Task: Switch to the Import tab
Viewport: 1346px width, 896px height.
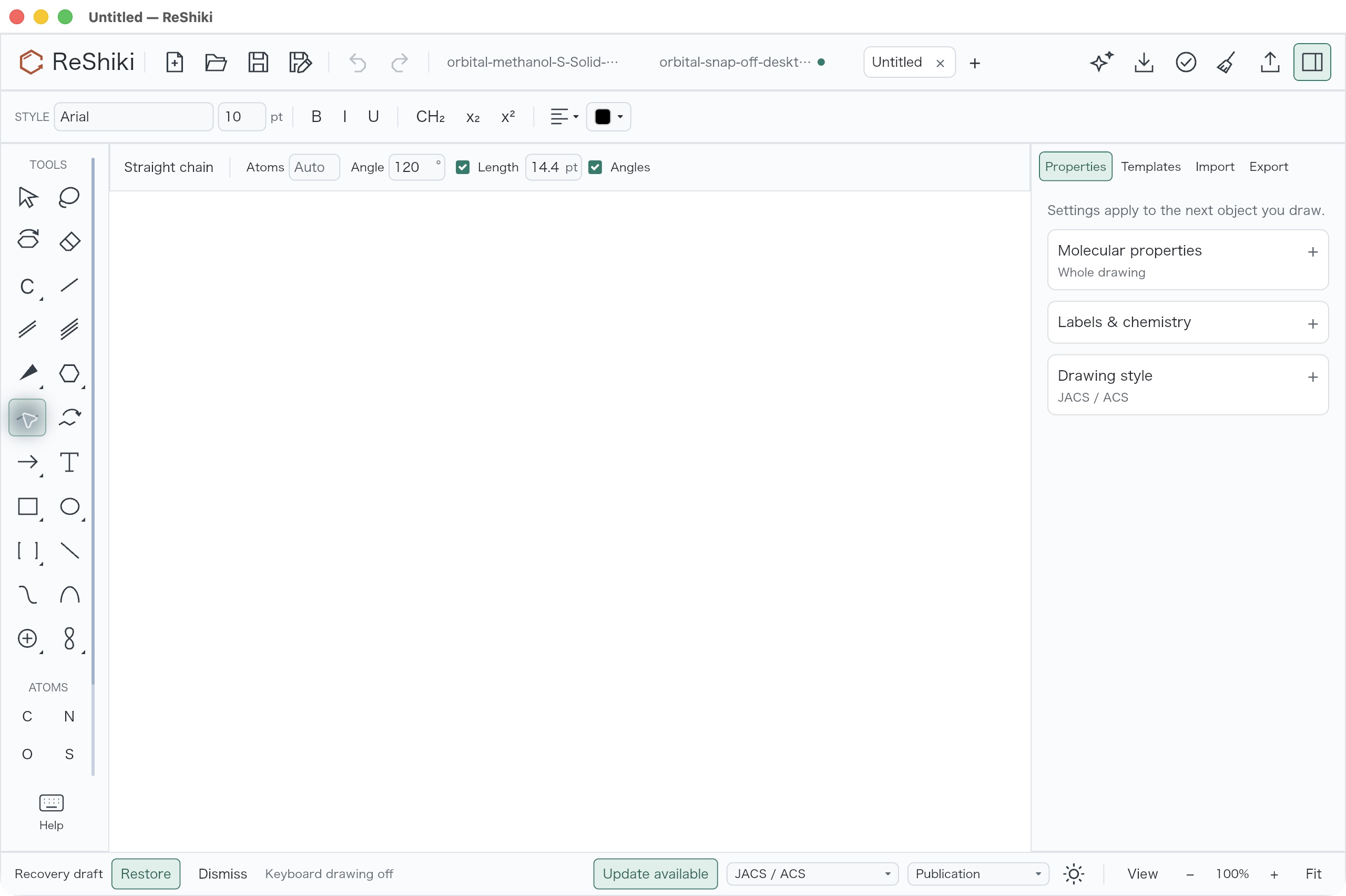Action: pos(1215,166)
